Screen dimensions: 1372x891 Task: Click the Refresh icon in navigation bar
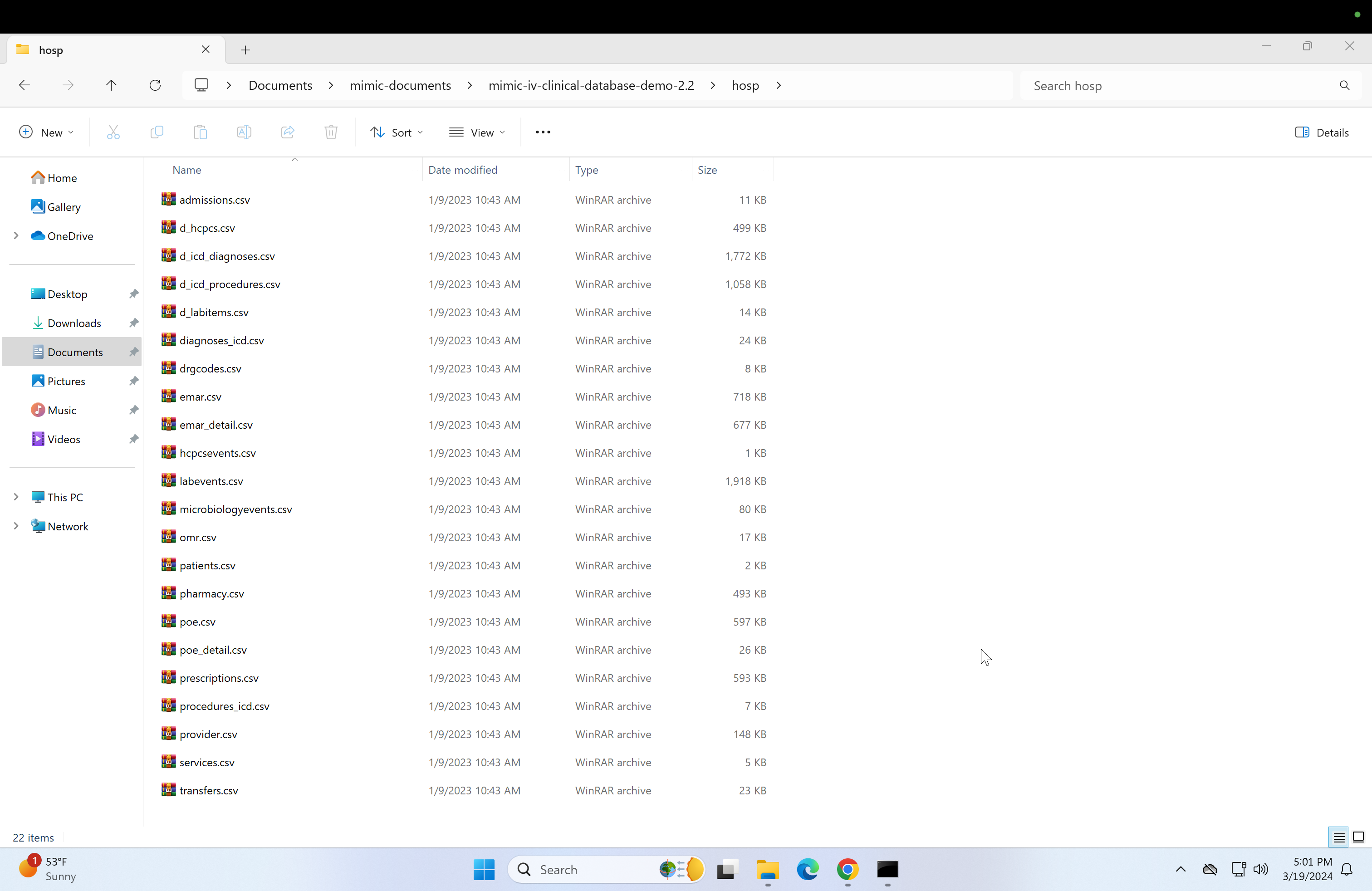pyautogui.click(x=155, y=85)
